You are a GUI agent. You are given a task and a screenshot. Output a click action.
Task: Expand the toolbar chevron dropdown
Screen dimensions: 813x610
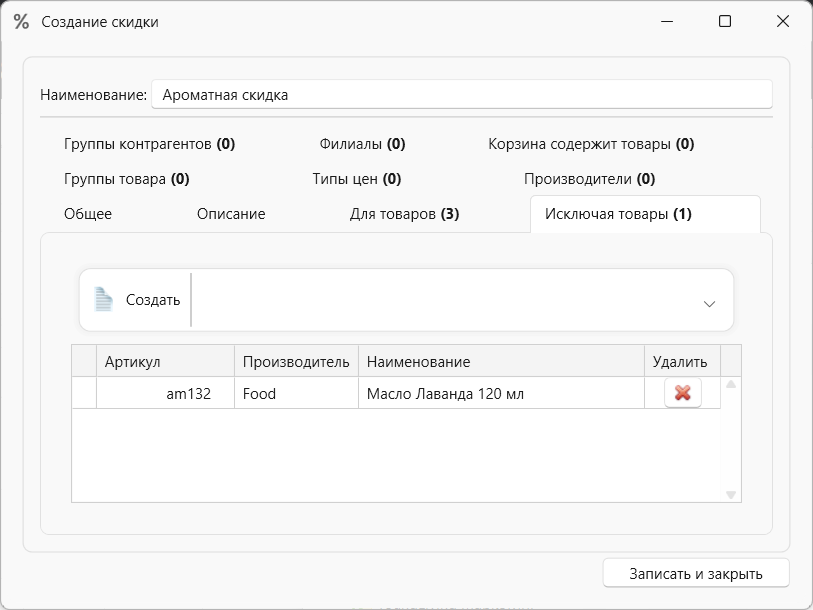point(709,304)
